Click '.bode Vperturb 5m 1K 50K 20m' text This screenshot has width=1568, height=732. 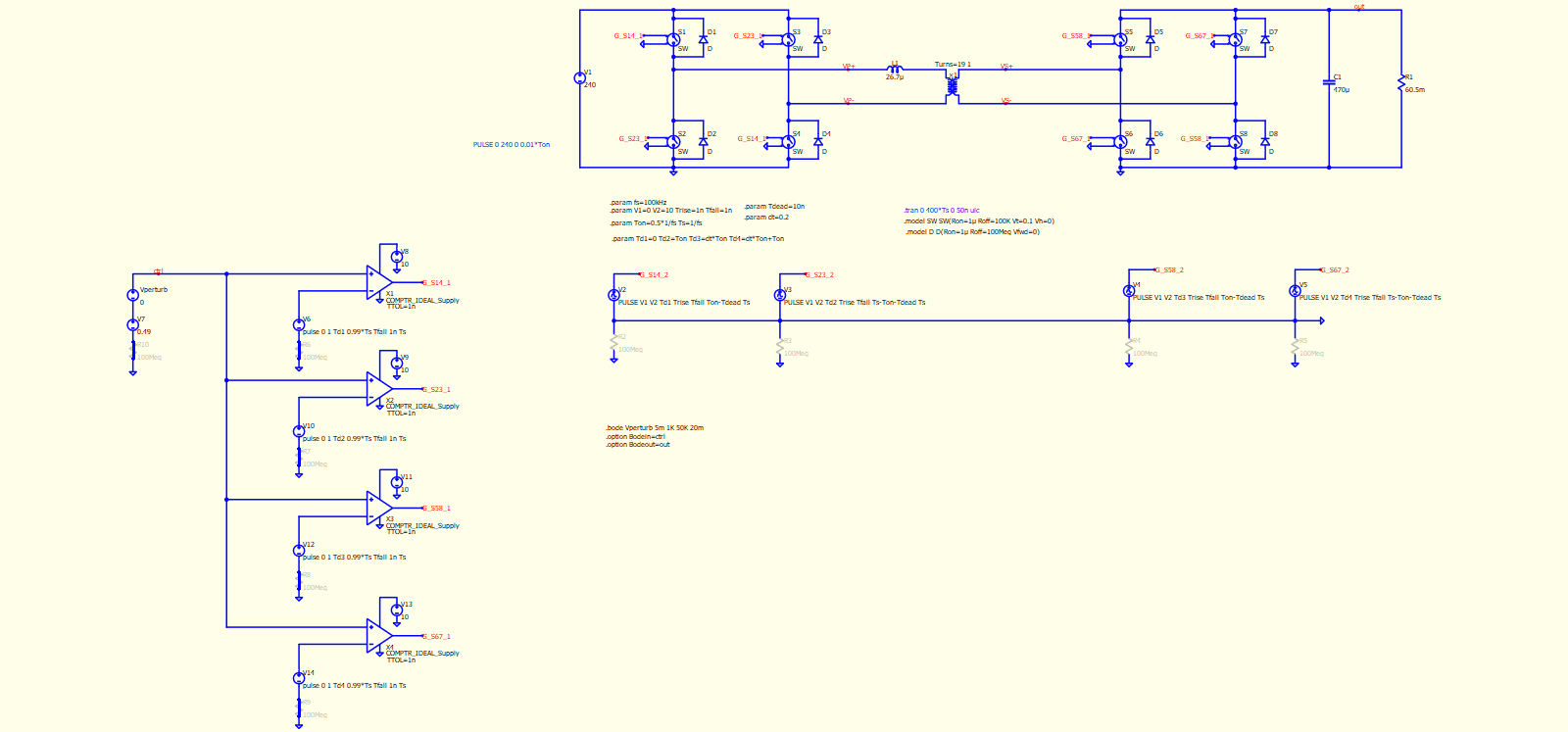tap(655, 428)
